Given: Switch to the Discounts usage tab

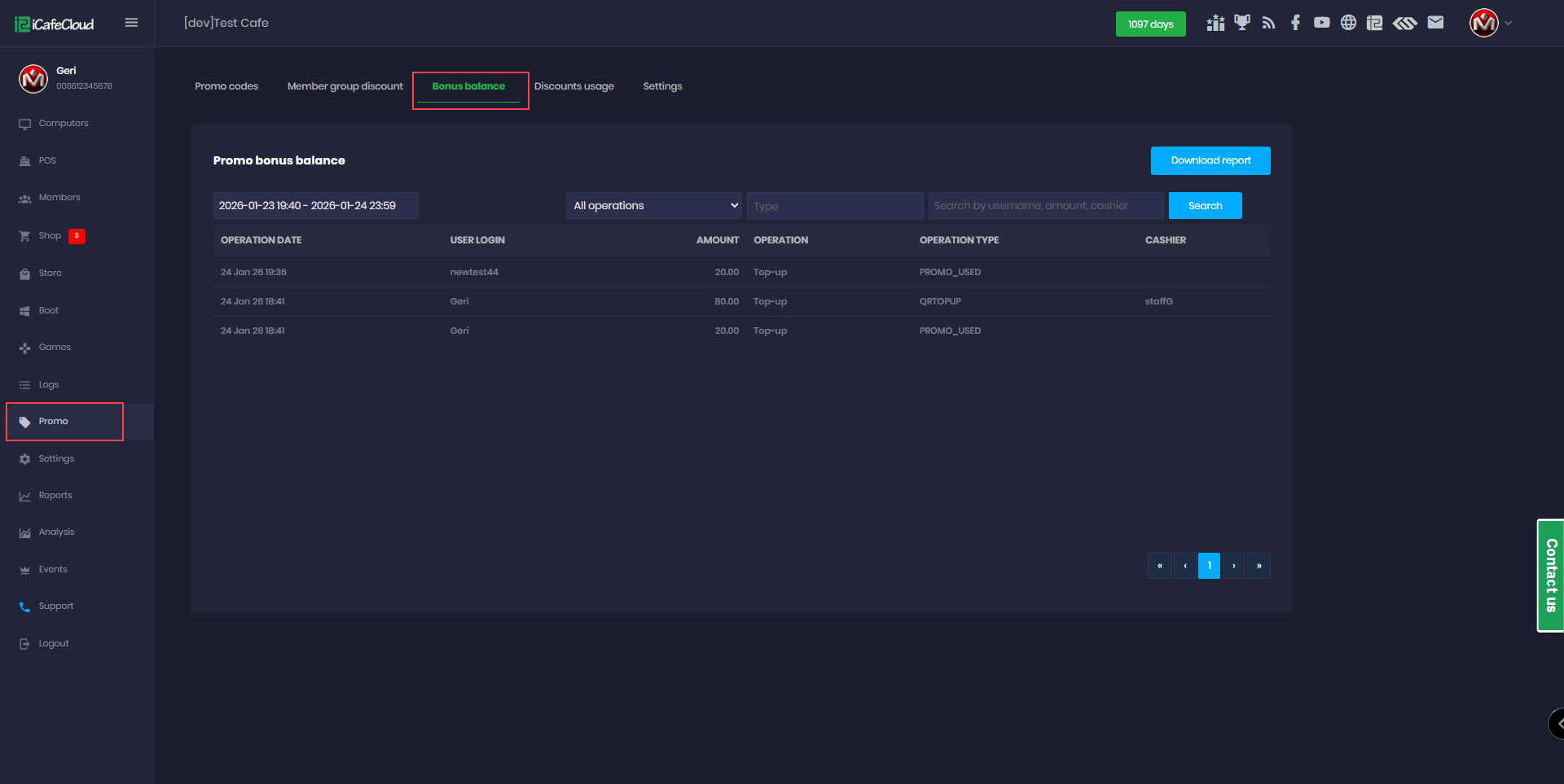Looking at the screenshot, I should coord(573,86).
